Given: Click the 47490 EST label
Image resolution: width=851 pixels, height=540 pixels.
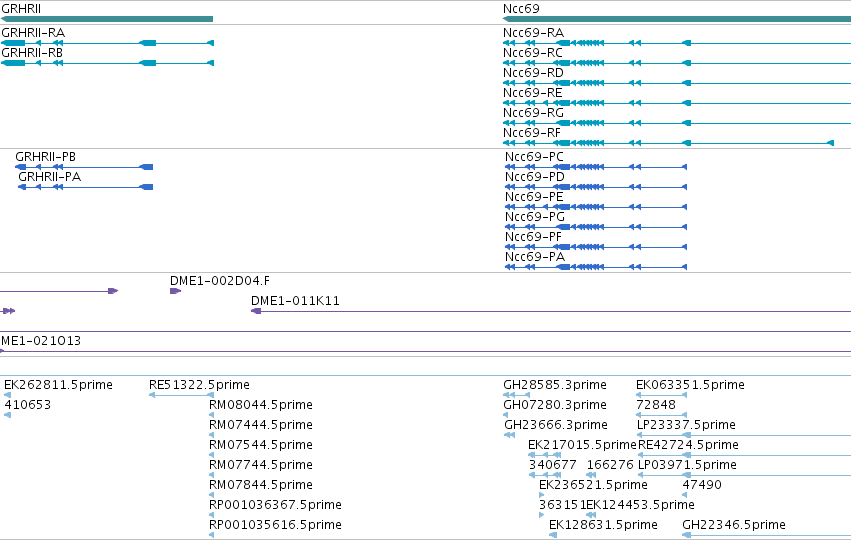Looking at the screenshot, I should click(x=702, y=486).
